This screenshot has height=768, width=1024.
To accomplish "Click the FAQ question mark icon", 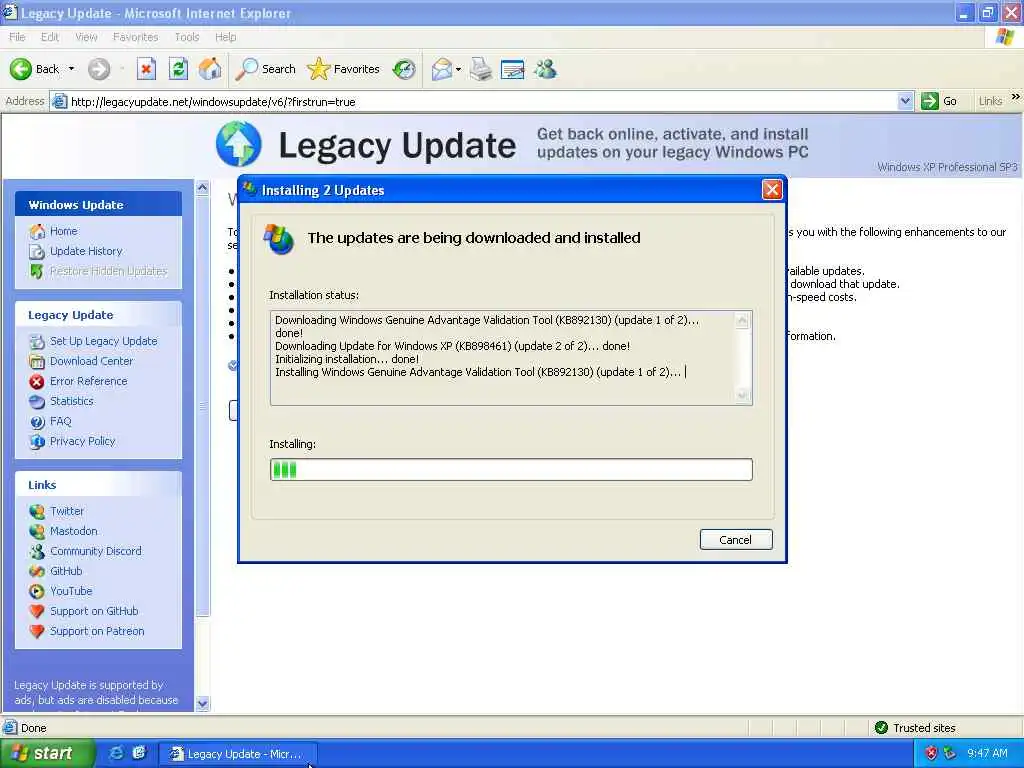I will [37, 422].
